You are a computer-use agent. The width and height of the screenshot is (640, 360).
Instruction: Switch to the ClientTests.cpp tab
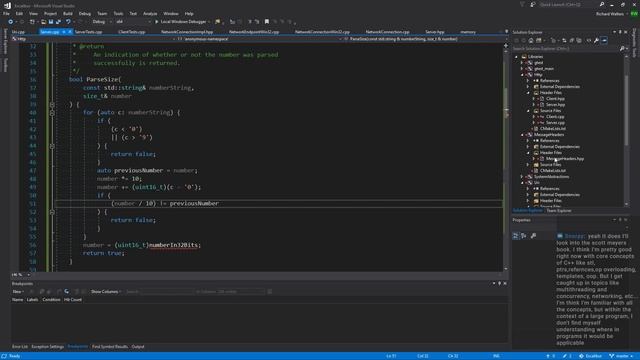131,32
